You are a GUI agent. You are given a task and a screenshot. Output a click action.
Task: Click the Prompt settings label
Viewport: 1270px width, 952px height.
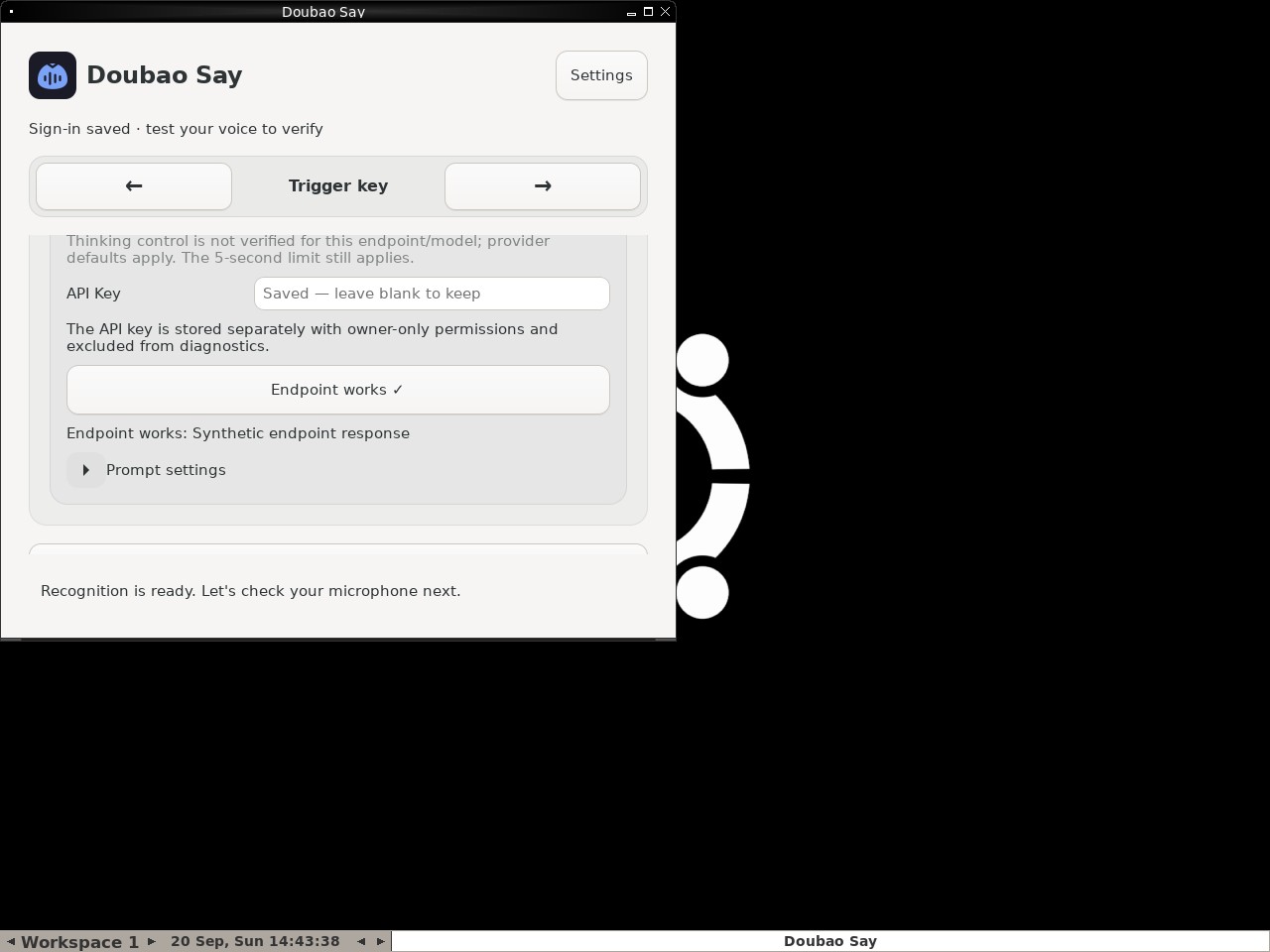(166, 470)
